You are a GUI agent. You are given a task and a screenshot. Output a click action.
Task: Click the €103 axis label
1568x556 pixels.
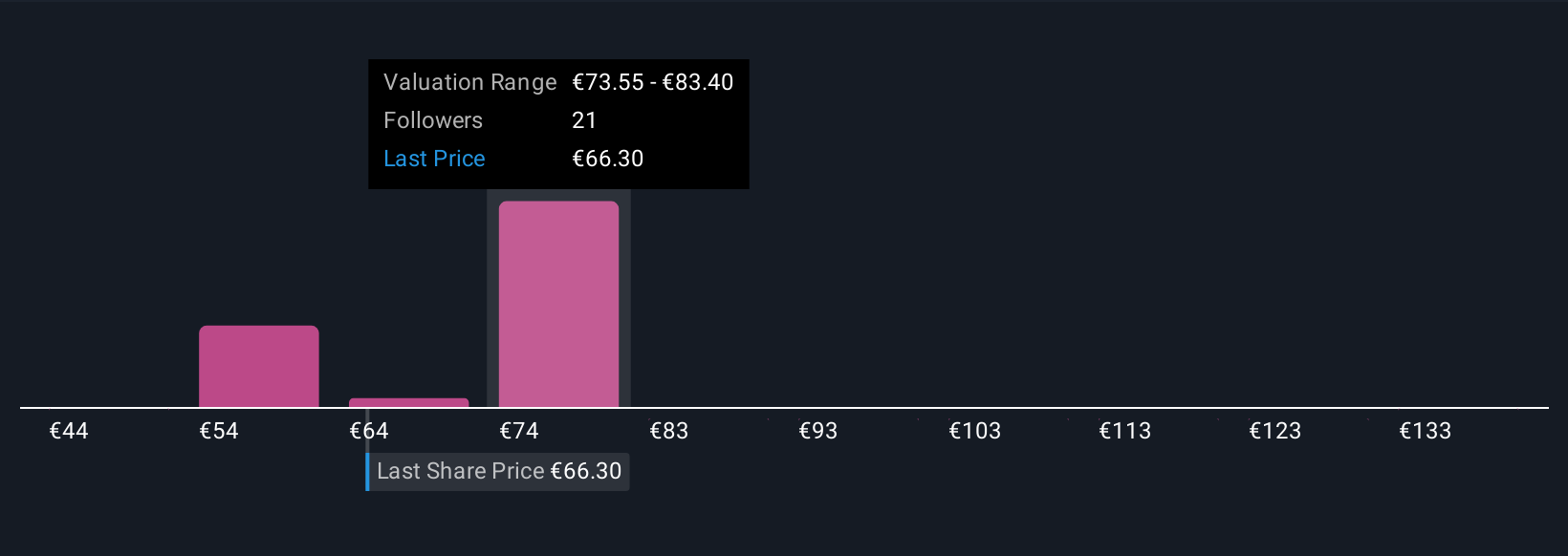pyautogui.click(x=975, y=431)
